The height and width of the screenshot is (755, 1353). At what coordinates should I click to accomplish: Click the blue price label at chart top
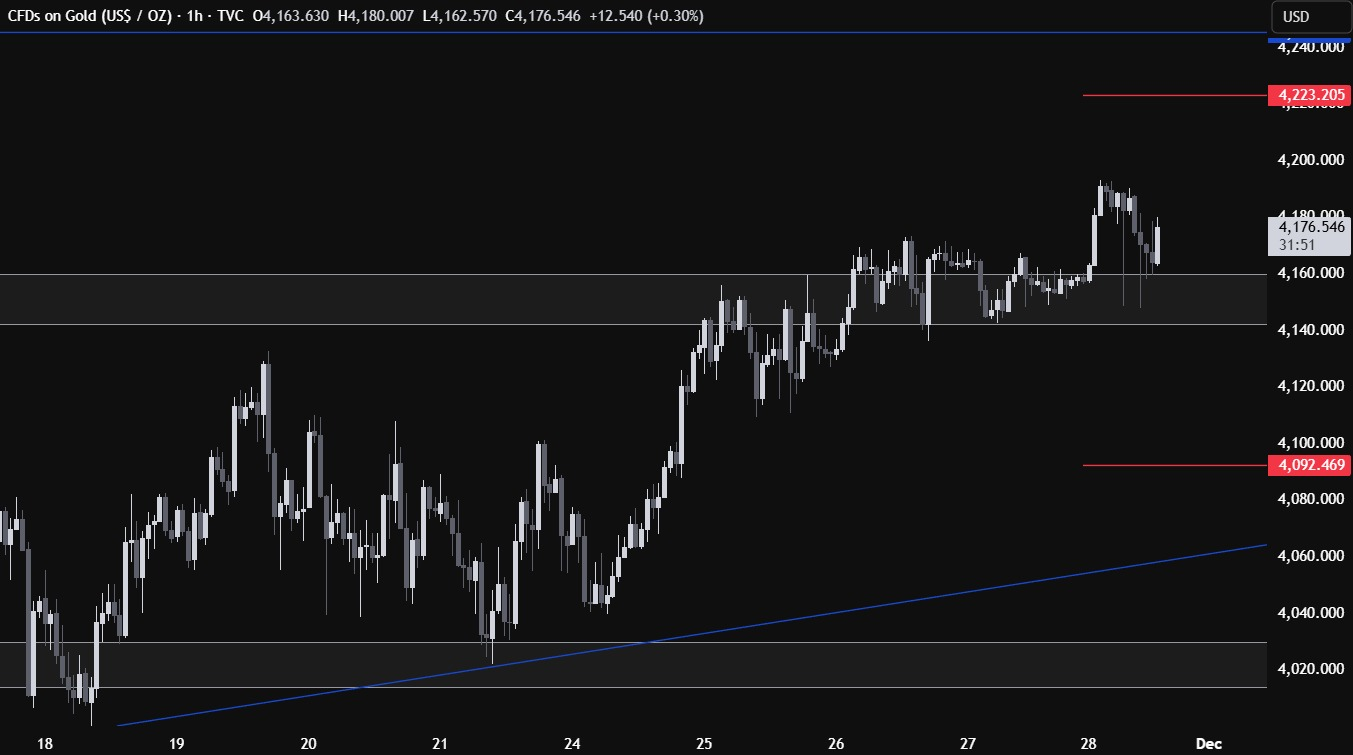point(1308,42)
